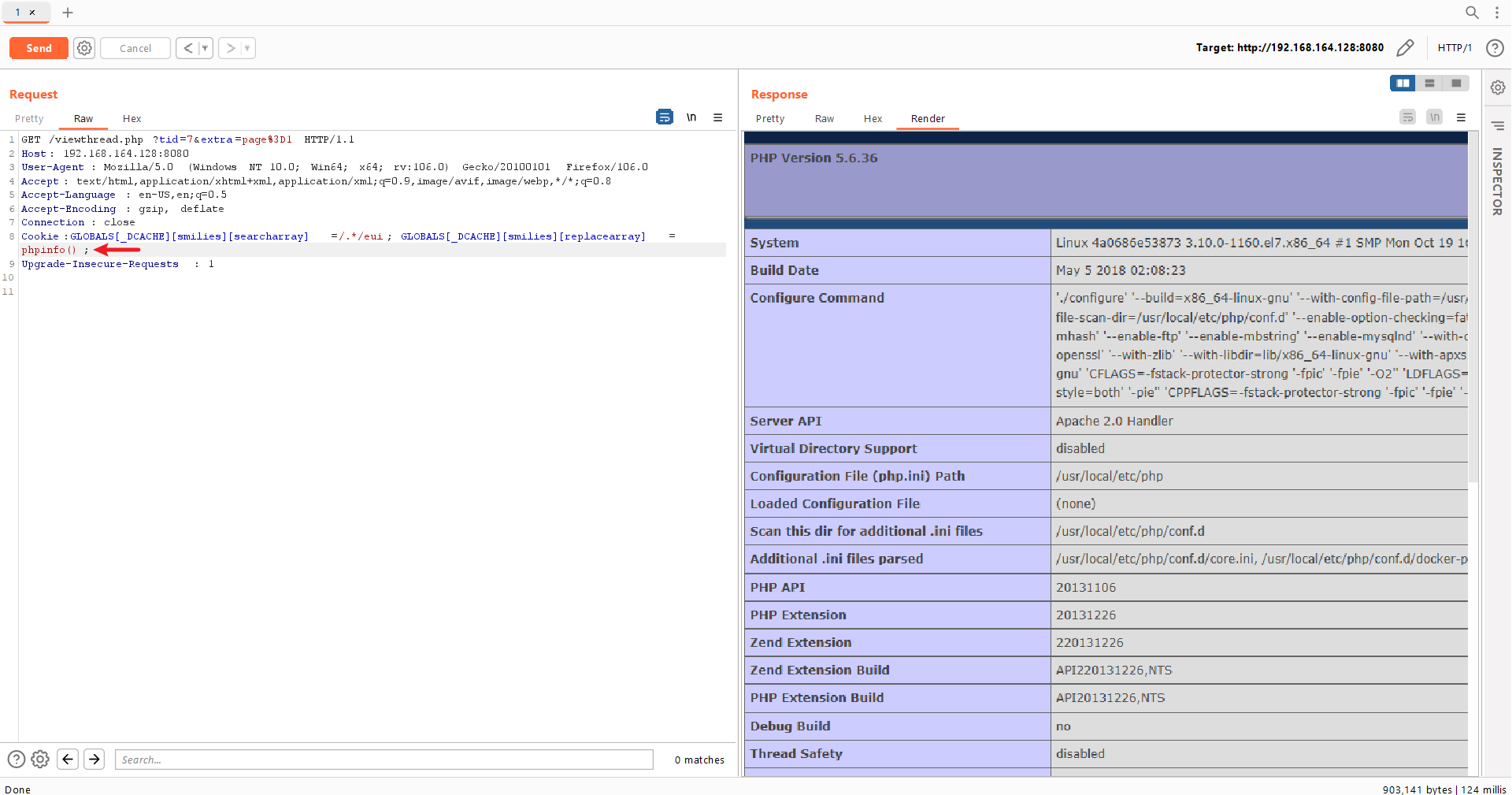This screenshot has width=1512, height=795.
Task: Open the Request panel hamburger menu
Action: [x=717, y=117]
